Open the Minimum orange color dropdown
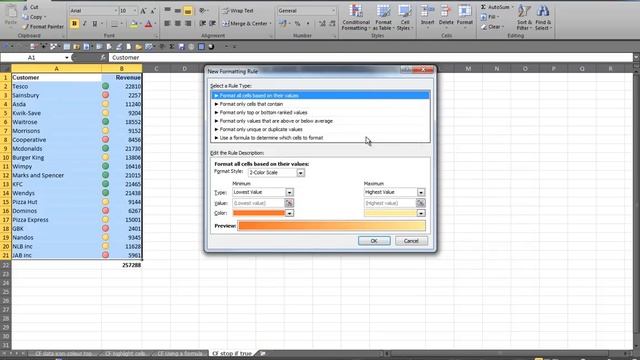This screenshot has height=360, width=640. (289, 213)
